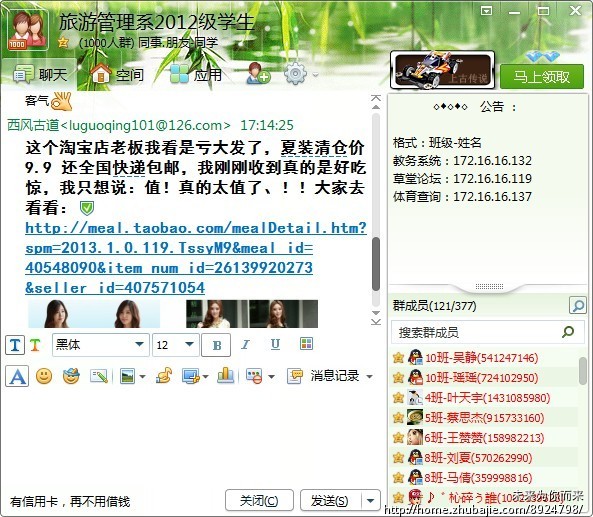Select member 10班-吴静
The width and height of the screenshot is (593, 517).
click(x=484, y=357)
